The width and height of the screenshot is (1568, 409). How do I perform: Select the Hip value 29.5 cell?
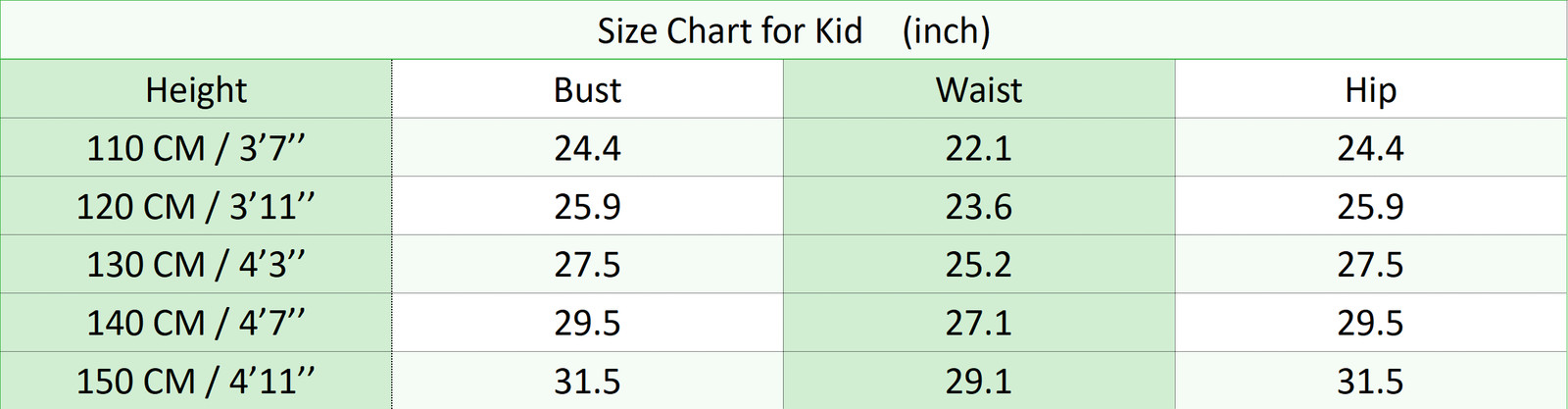point(1370,323)
